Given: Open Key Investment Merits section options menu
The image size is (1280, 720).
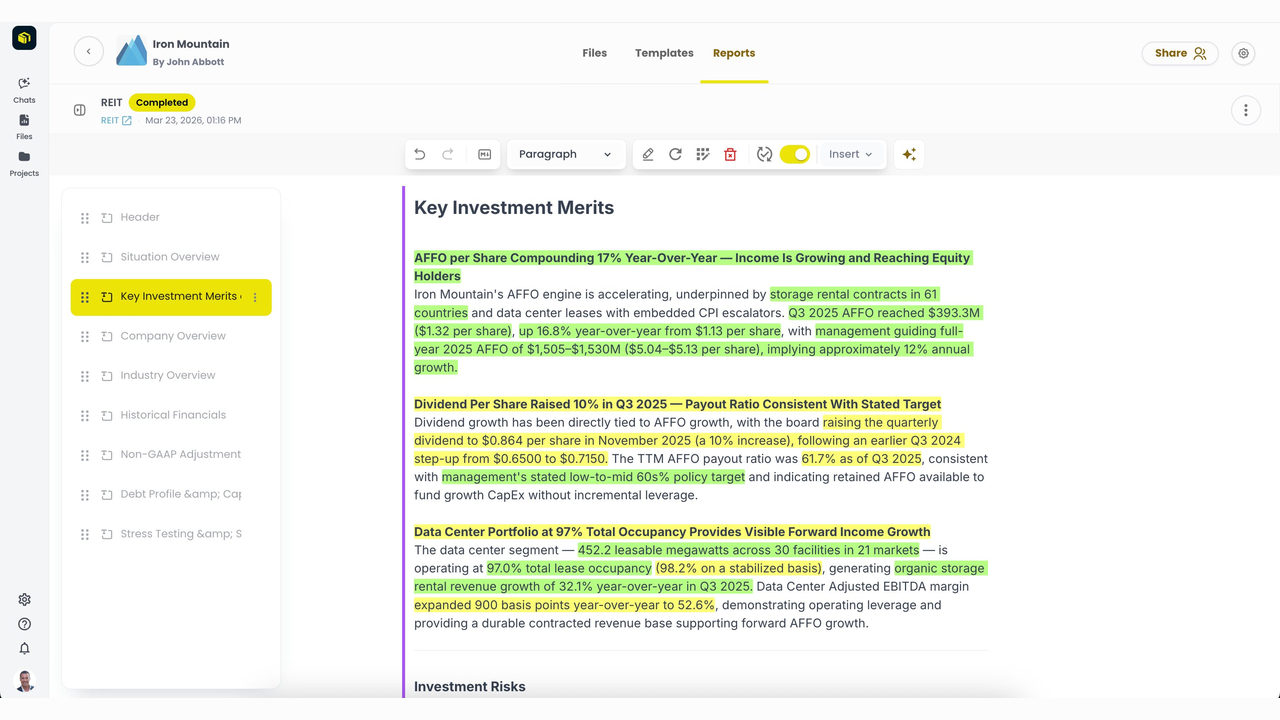Looking at the screenshot, I should click(255, 297).
